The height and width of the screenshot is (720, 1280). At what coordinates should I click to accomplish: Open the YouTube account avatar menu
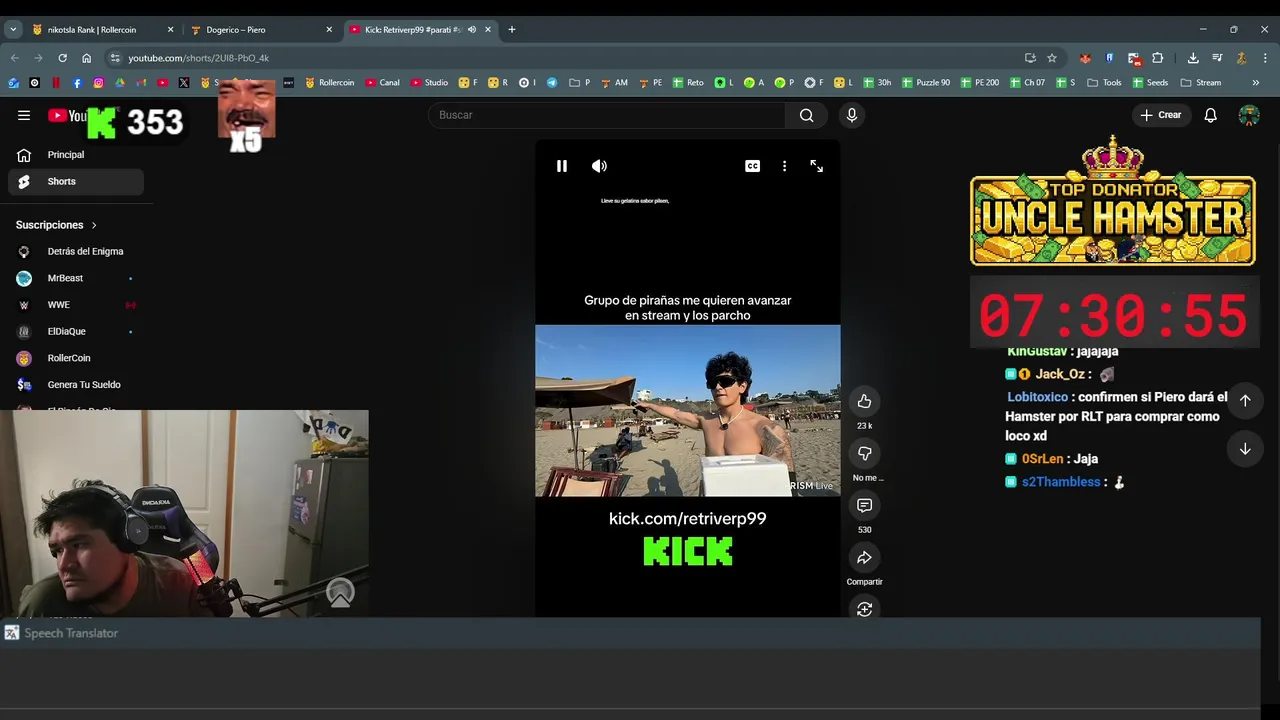(1249, 115)
